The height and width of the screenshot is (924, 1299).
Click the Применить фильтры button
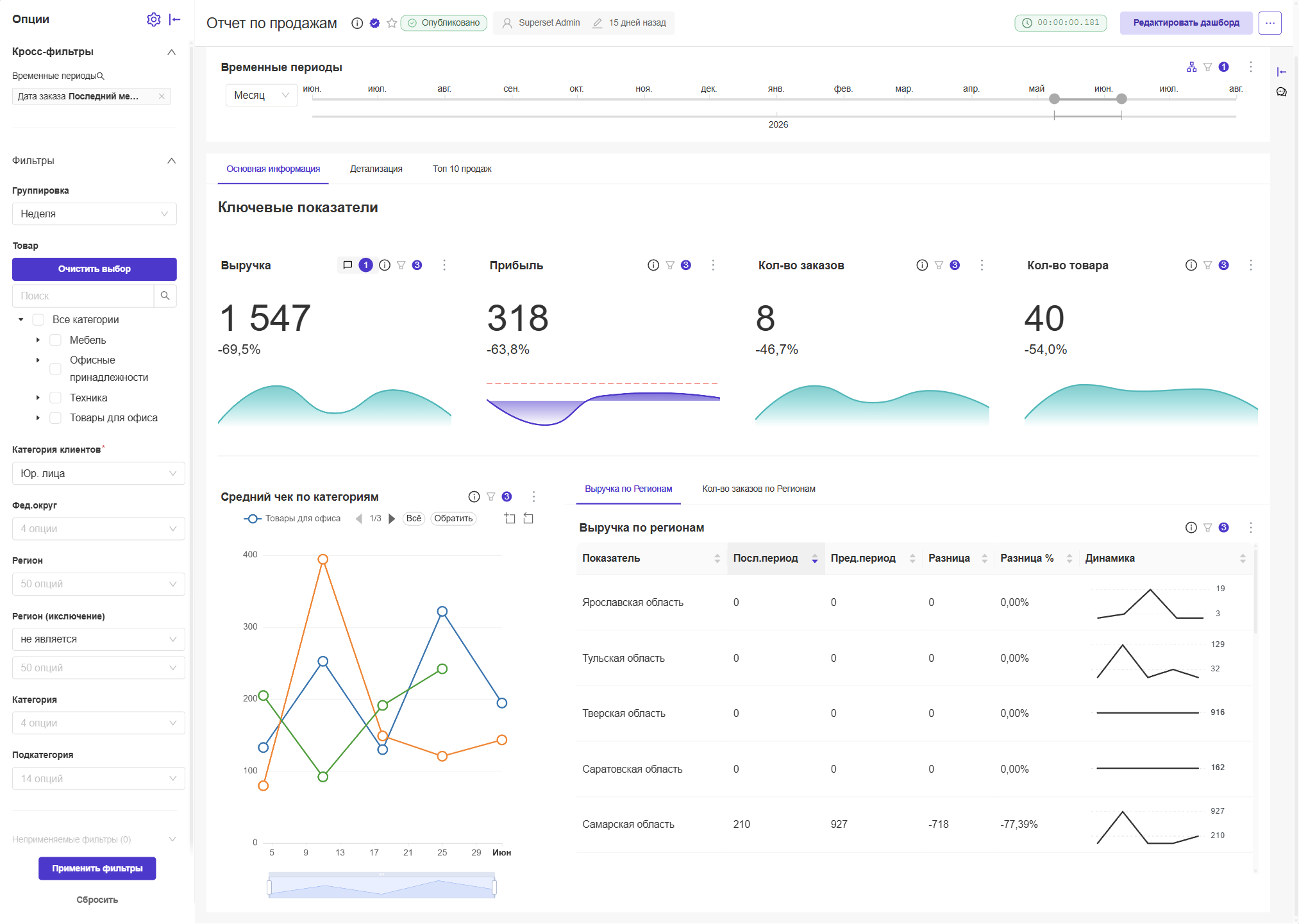click(97, 868)
